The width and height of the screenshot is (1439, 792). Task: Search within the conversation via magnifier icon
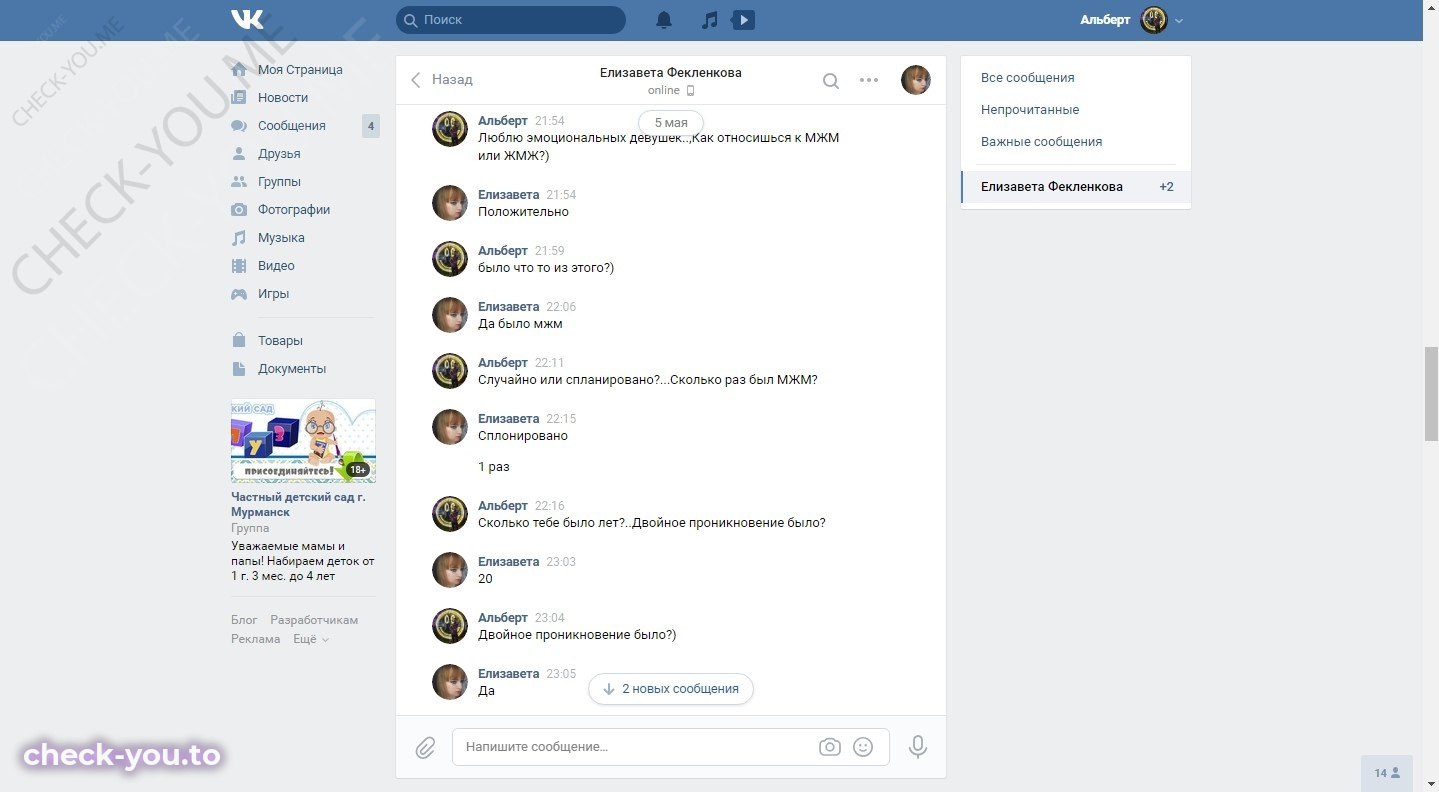tap(831, 81)
